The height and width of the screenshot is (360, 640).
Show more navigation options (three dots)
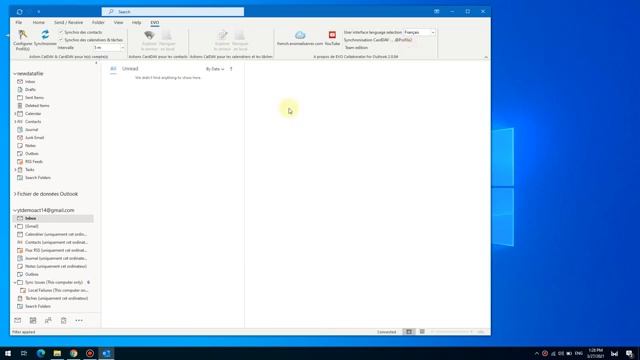coord(79,320)
